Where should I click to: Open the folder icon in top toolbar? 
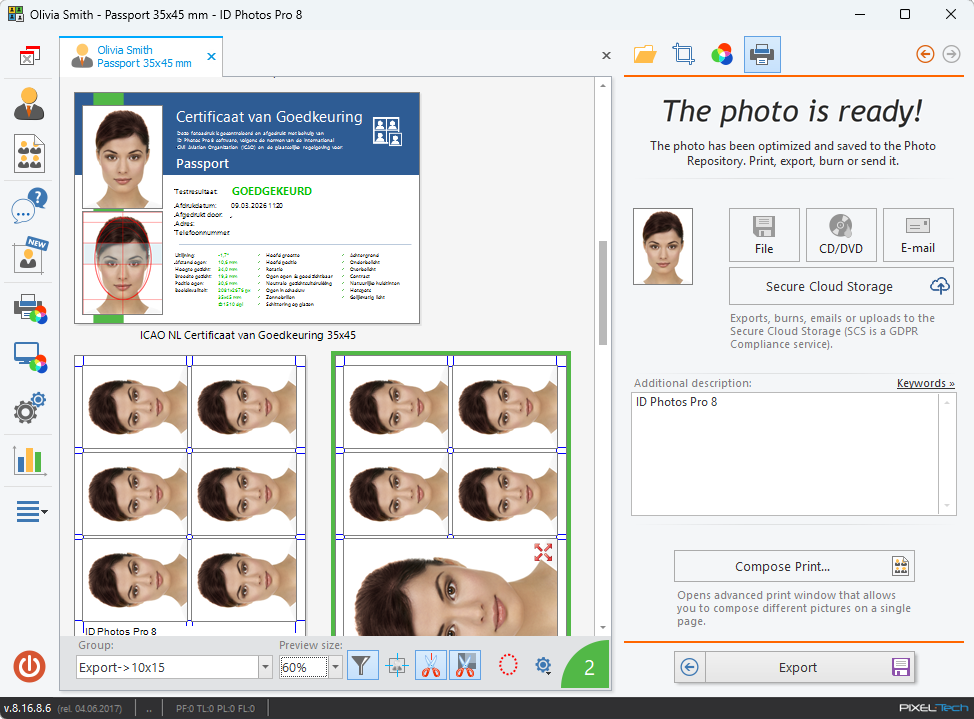[x=645, y=54]
